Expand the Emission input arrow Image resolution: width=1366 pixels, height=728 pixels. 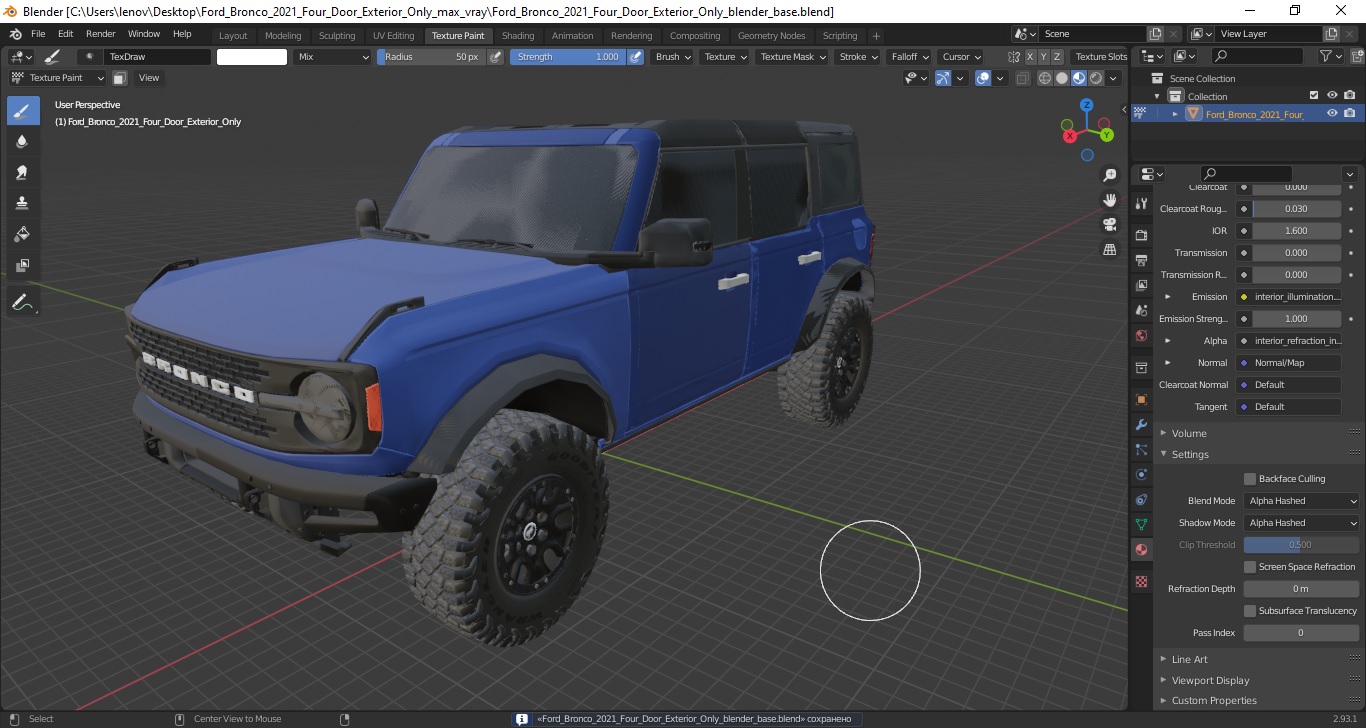(1167, 297)
